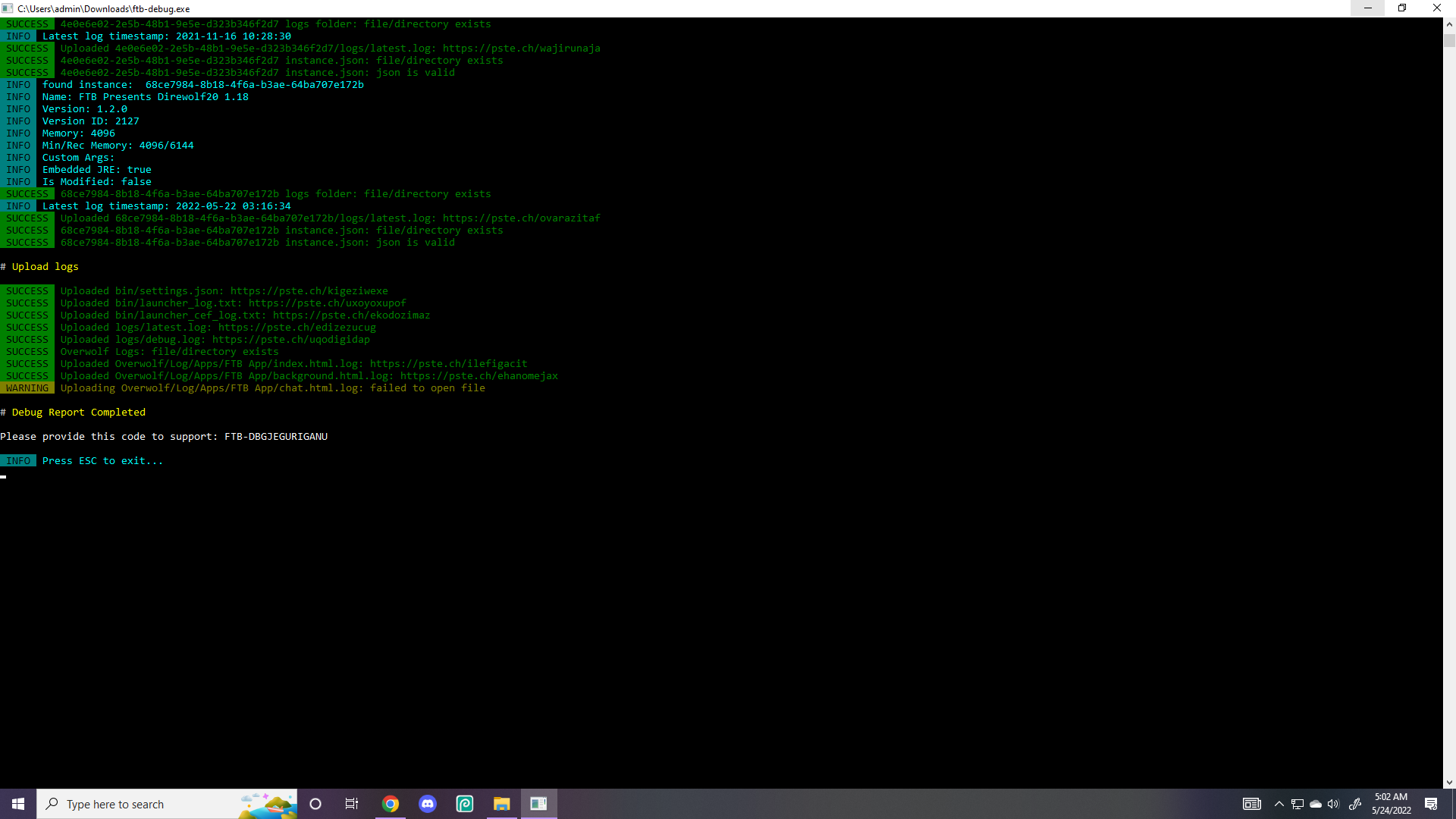Close the ftb-debug console window
The image size is (1456, 819).
click(1437, 8)
